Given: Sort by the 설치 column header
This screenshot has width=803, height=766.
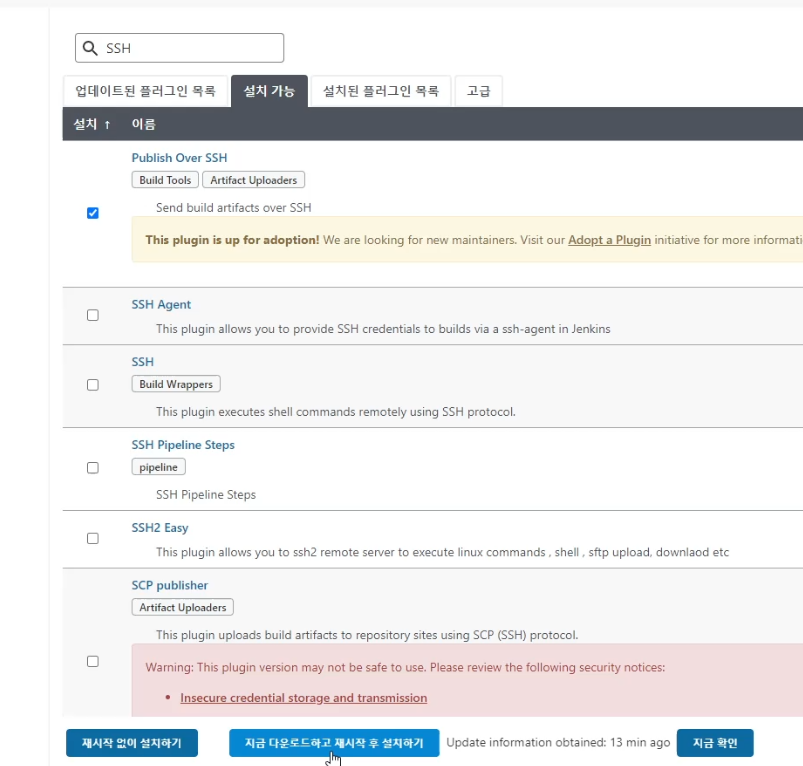Looking at the screenshot, I should click(92, 124).
